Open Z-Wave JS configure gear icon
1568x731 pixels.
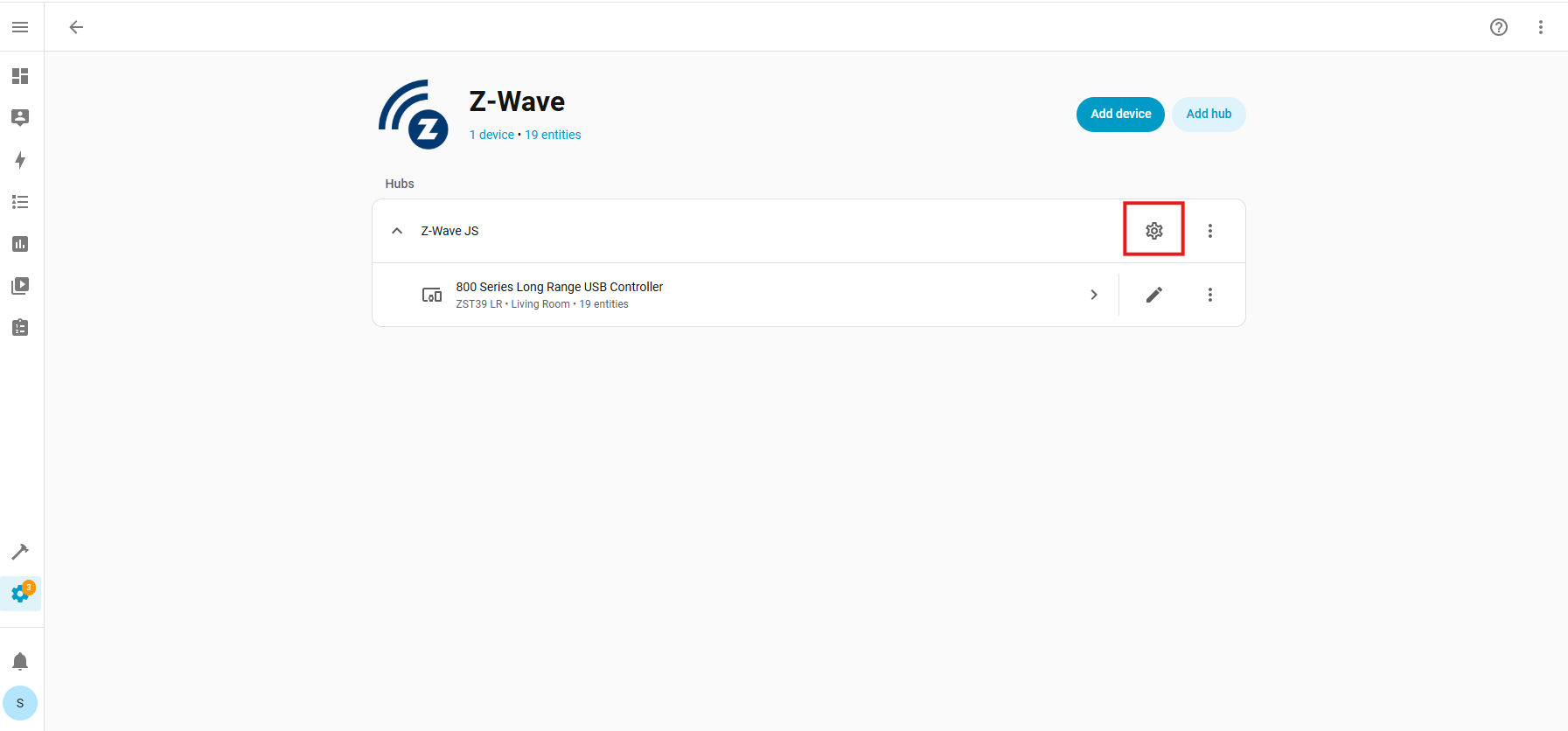[x=1154, y=231]
